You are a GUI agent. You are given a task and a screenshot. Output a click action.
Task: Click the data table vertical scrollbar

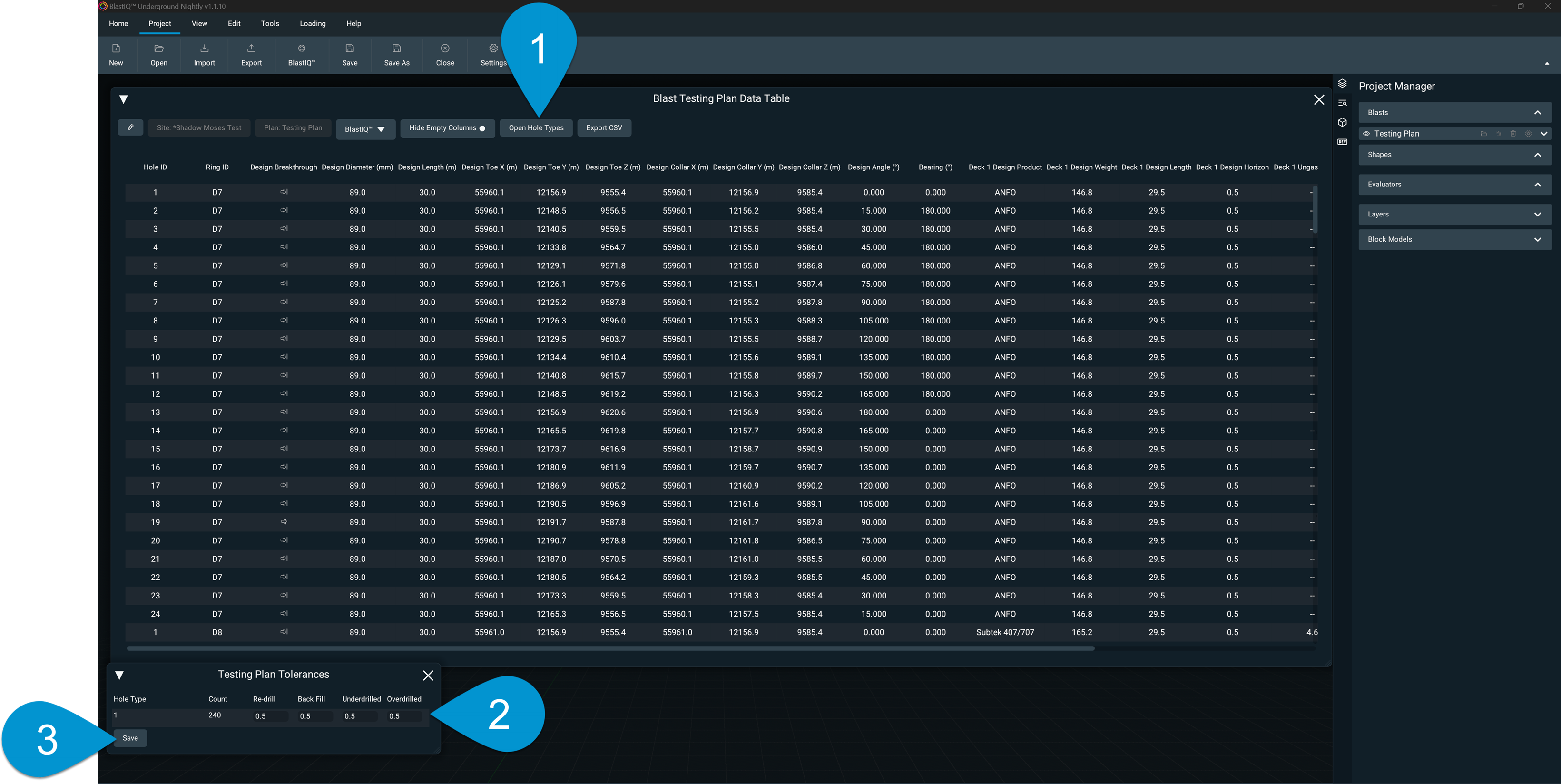click(x=1315, y=209)
